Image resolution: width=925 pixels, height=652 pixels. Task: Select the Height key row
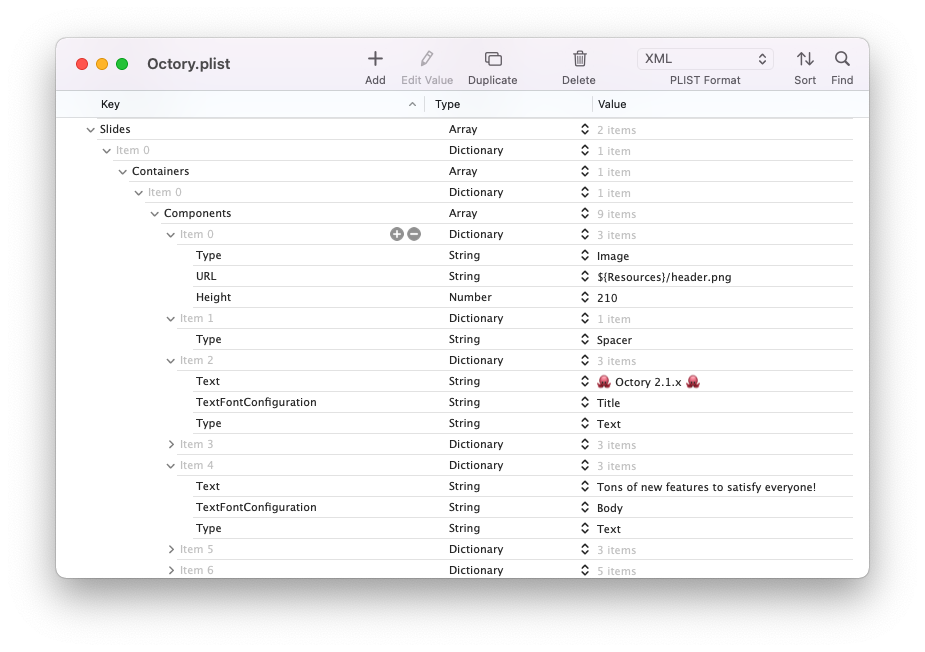214,297
